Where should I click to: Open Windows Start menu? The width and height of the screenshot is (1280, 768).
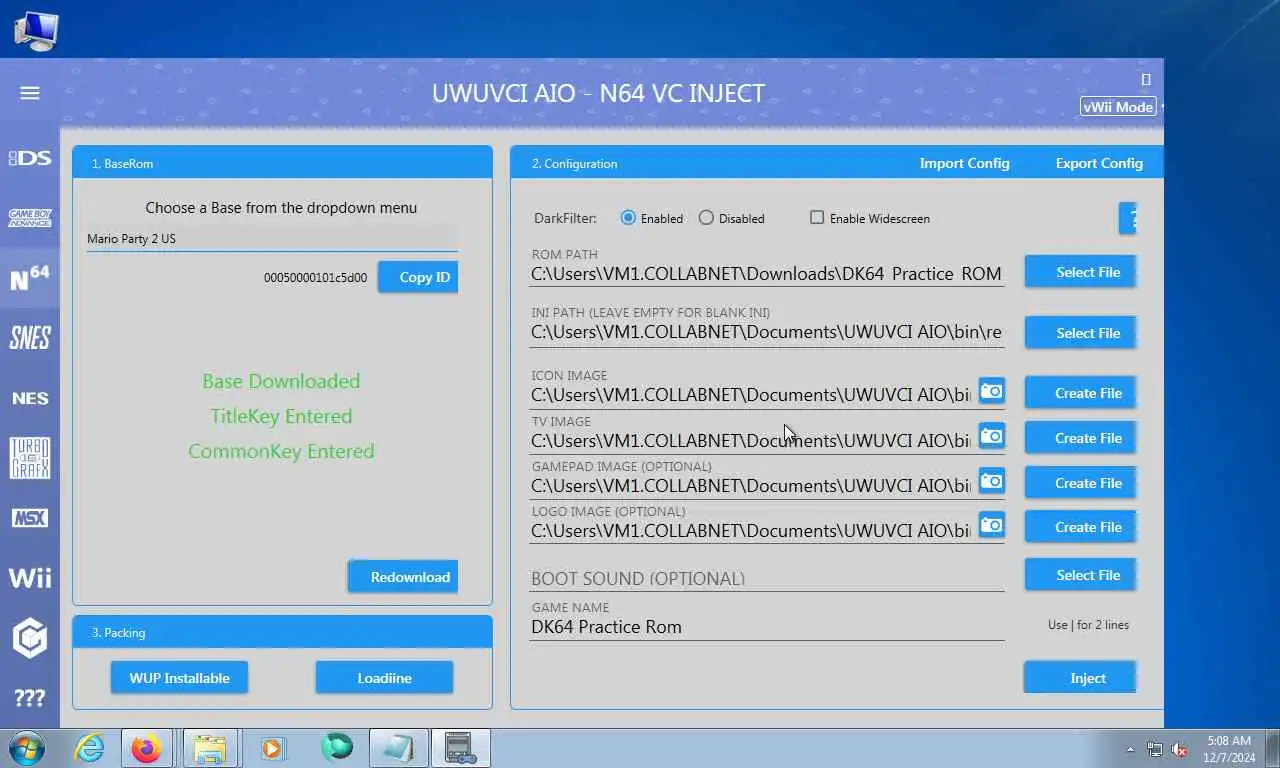[x=28, y=748]
